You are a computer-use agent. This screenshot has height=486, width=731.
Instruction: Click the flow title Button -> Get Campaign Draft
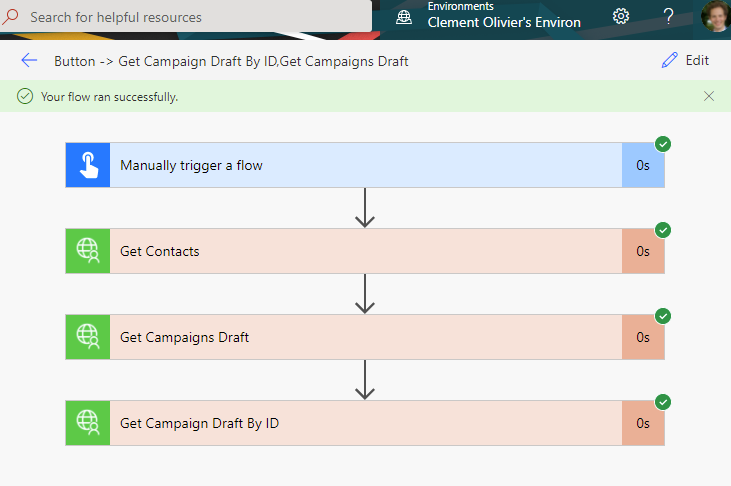point(231,61)
